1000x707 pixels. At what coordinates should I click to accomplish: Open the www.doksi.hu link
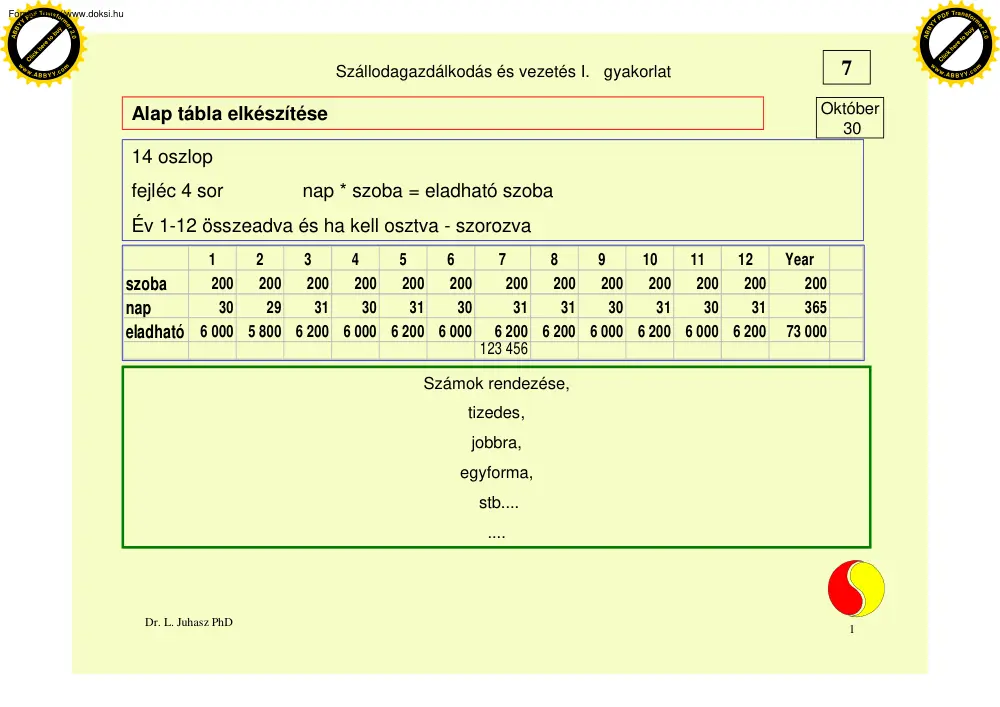coord(94,13)
